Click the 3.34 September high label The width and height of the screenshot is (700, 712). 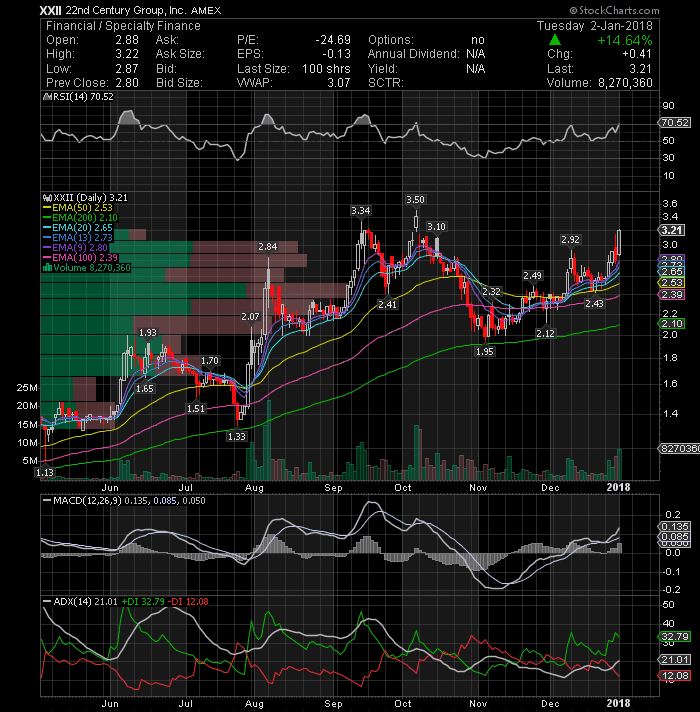click(x=360, y=211)
